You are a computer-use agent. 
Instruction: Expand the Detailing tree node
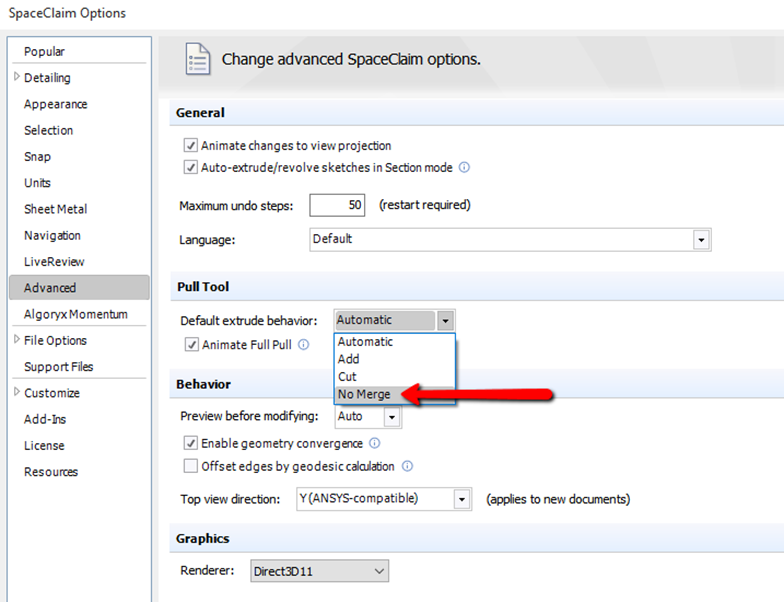coord(17,77)
